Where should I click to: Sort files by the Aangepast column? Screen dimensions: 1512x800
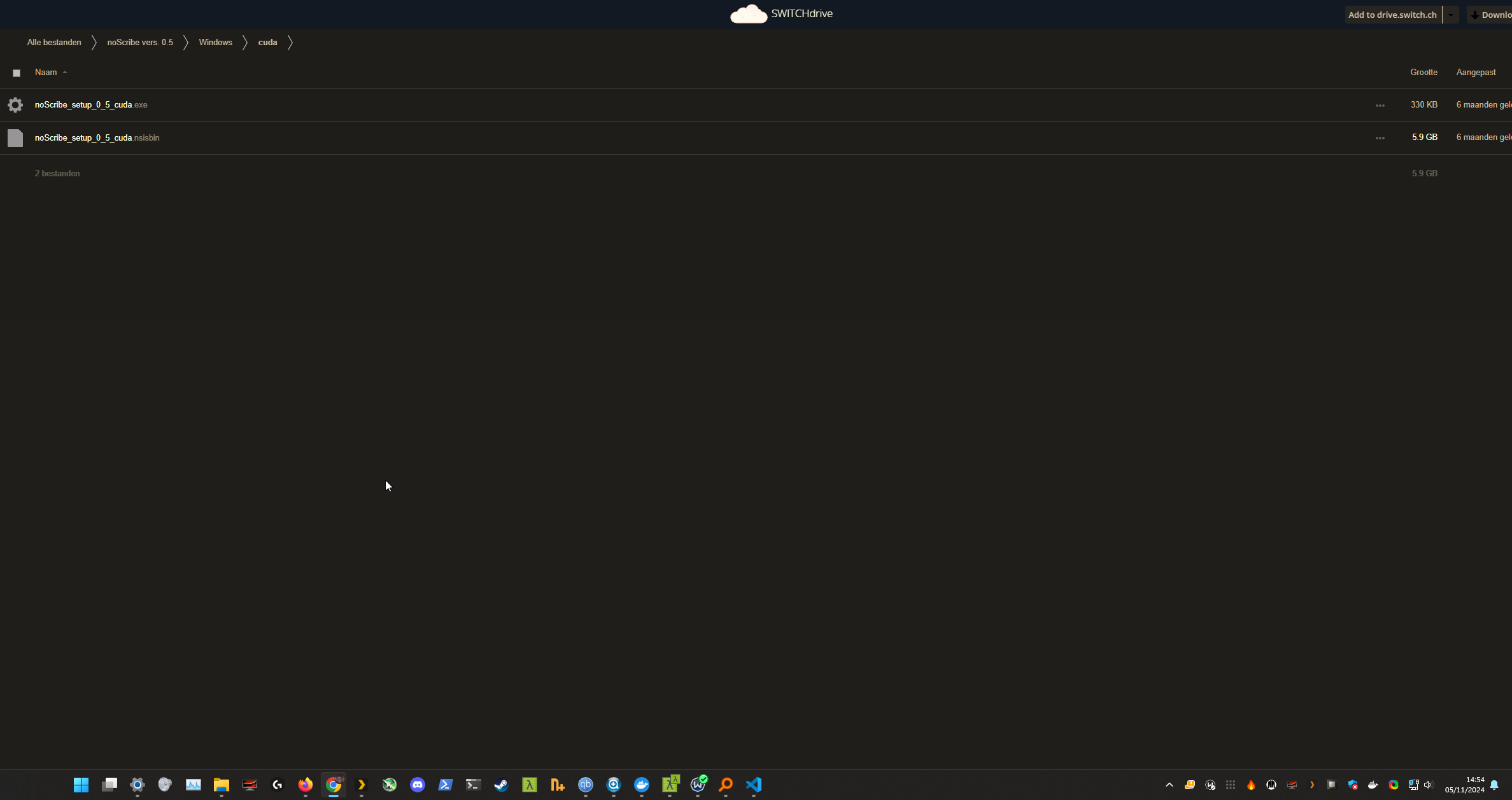[1476, 73]
